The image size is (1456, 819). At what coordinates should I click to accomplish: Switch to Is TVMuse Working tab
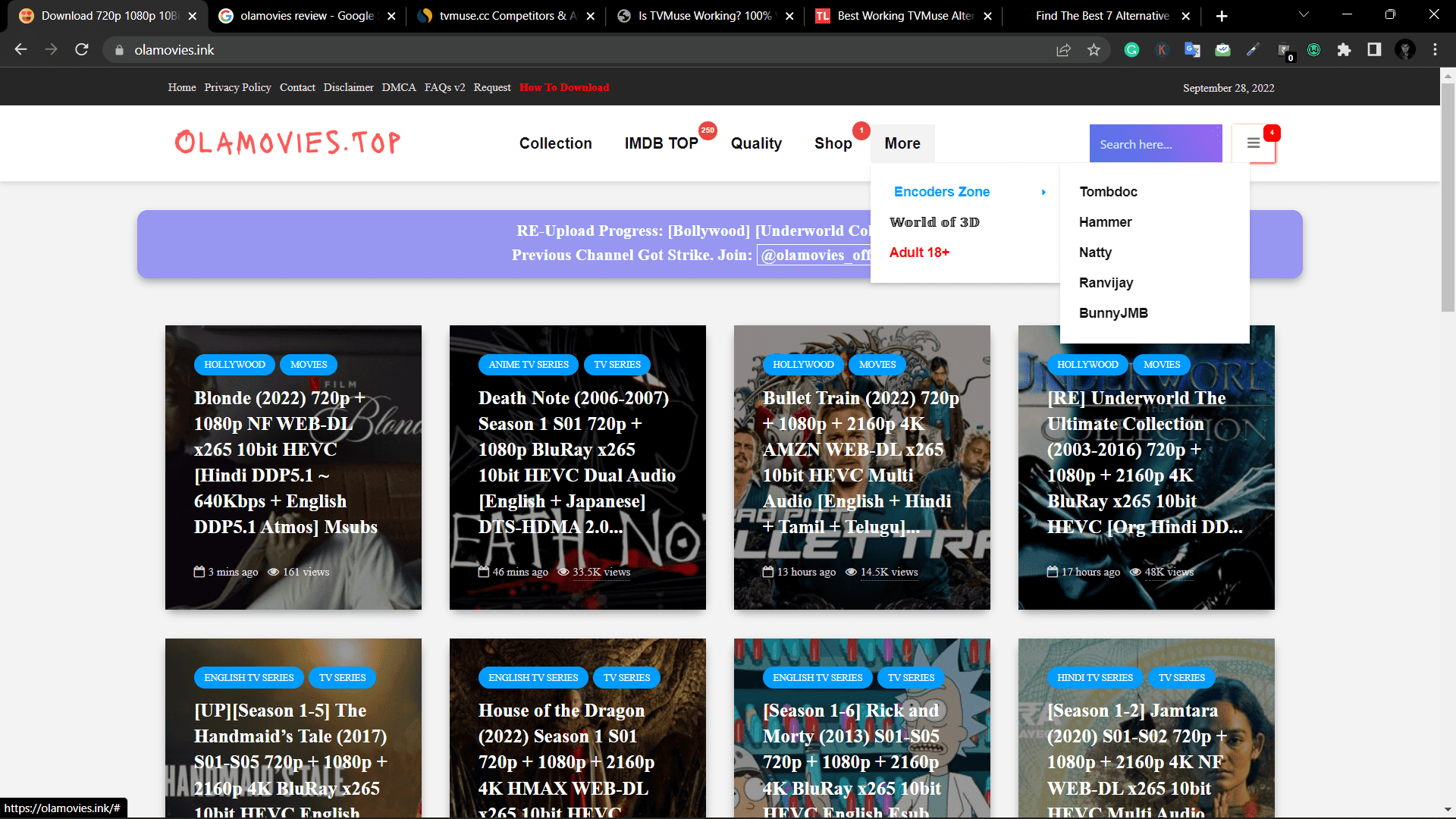click(704, 16)
